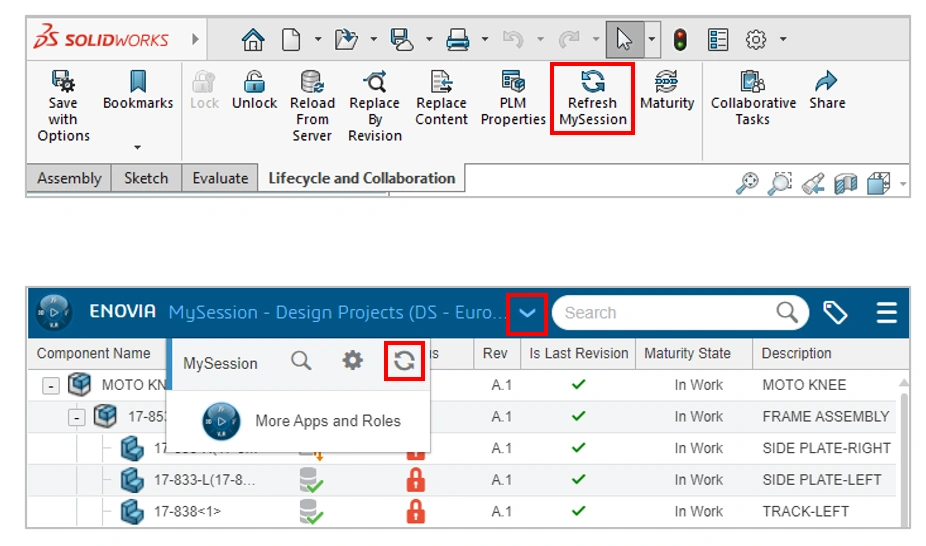Open the dropdown arrow next to the Print icon
This screenshot has height=546, width=926.
pyautogui.click(x=485, y=40)
